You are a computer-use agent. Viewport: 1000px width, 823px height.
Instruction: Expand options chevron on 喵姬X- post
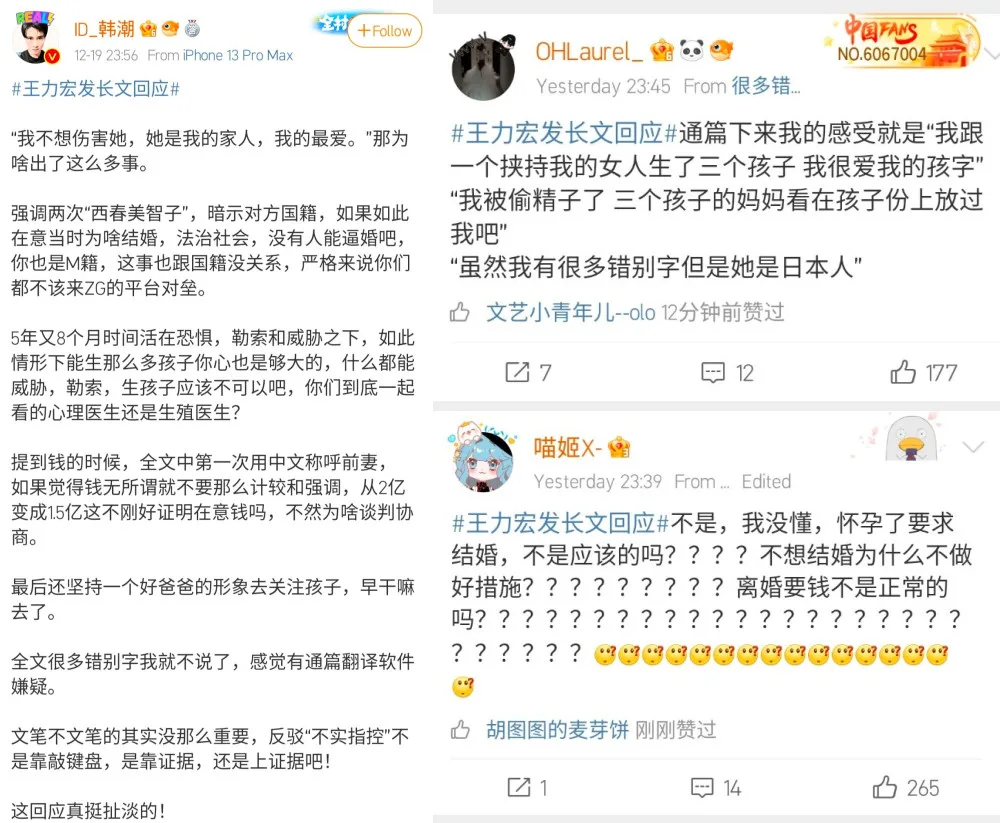[x=973, y=447]
